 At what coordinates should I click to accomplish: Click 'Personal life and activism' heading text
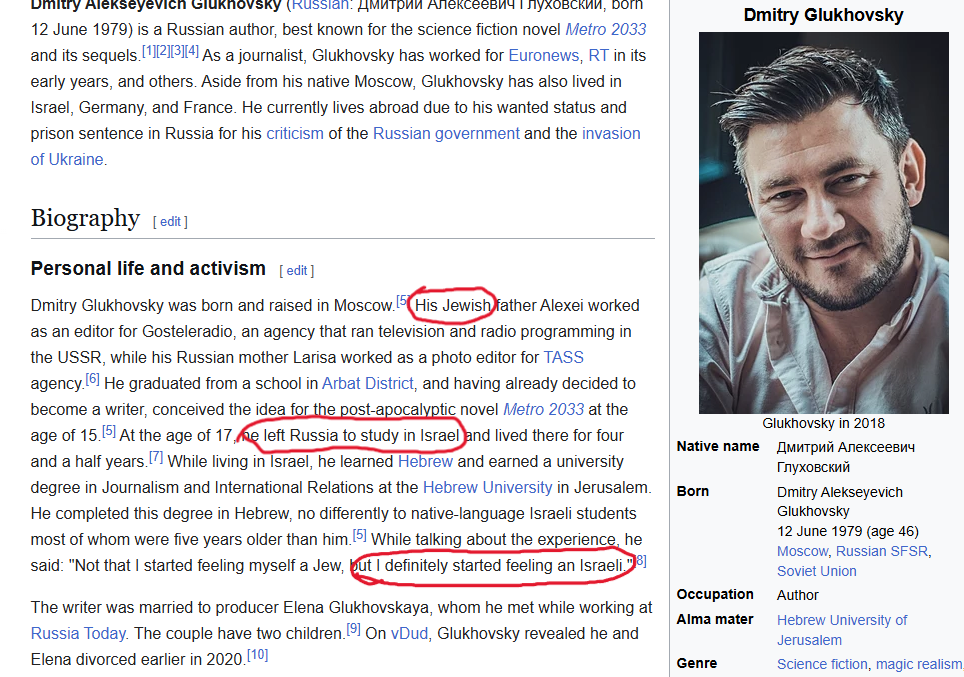[148, 268]
